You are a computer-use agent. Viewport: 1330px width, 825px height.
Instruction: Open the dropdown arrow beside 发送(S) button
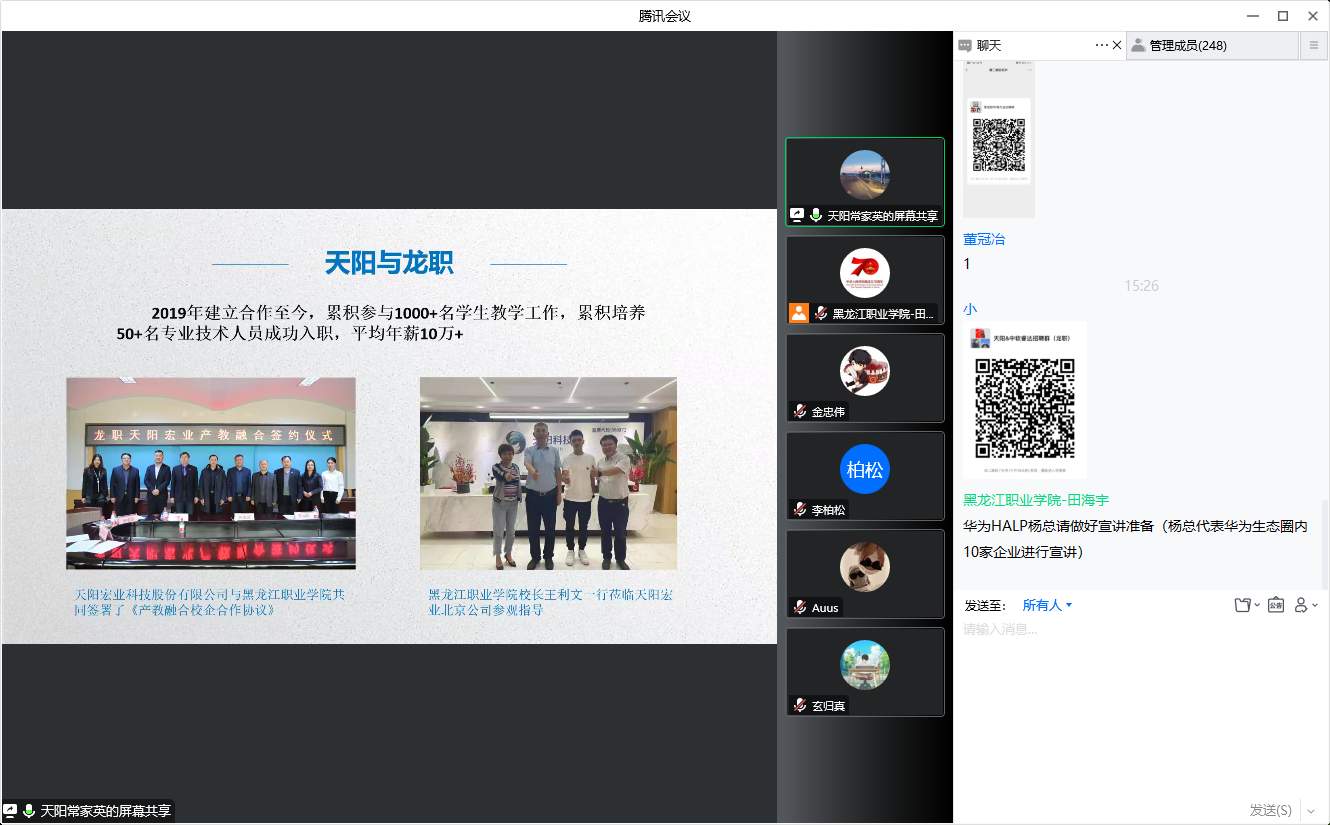[1311, 810]
